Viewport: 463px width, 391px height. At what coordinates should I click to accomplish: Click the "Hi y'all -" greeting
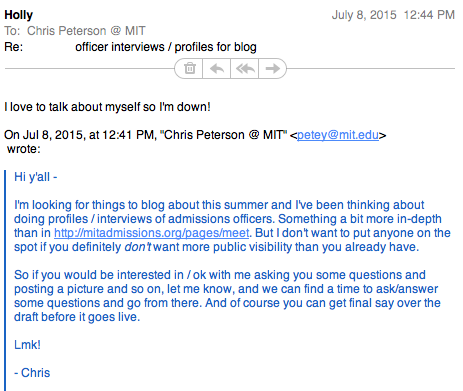(36, 177)
